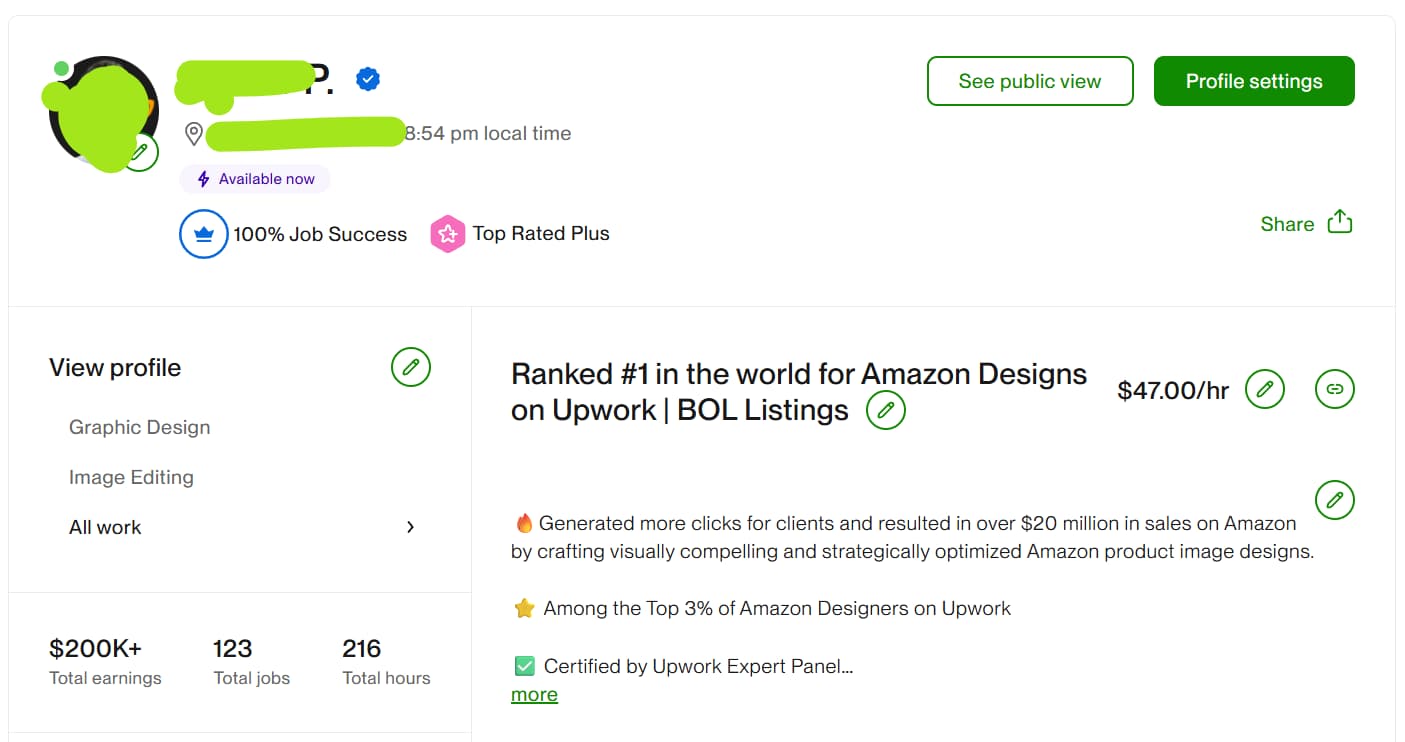Edit the profile overview using its pencil icon

(x=1334, y=500)
